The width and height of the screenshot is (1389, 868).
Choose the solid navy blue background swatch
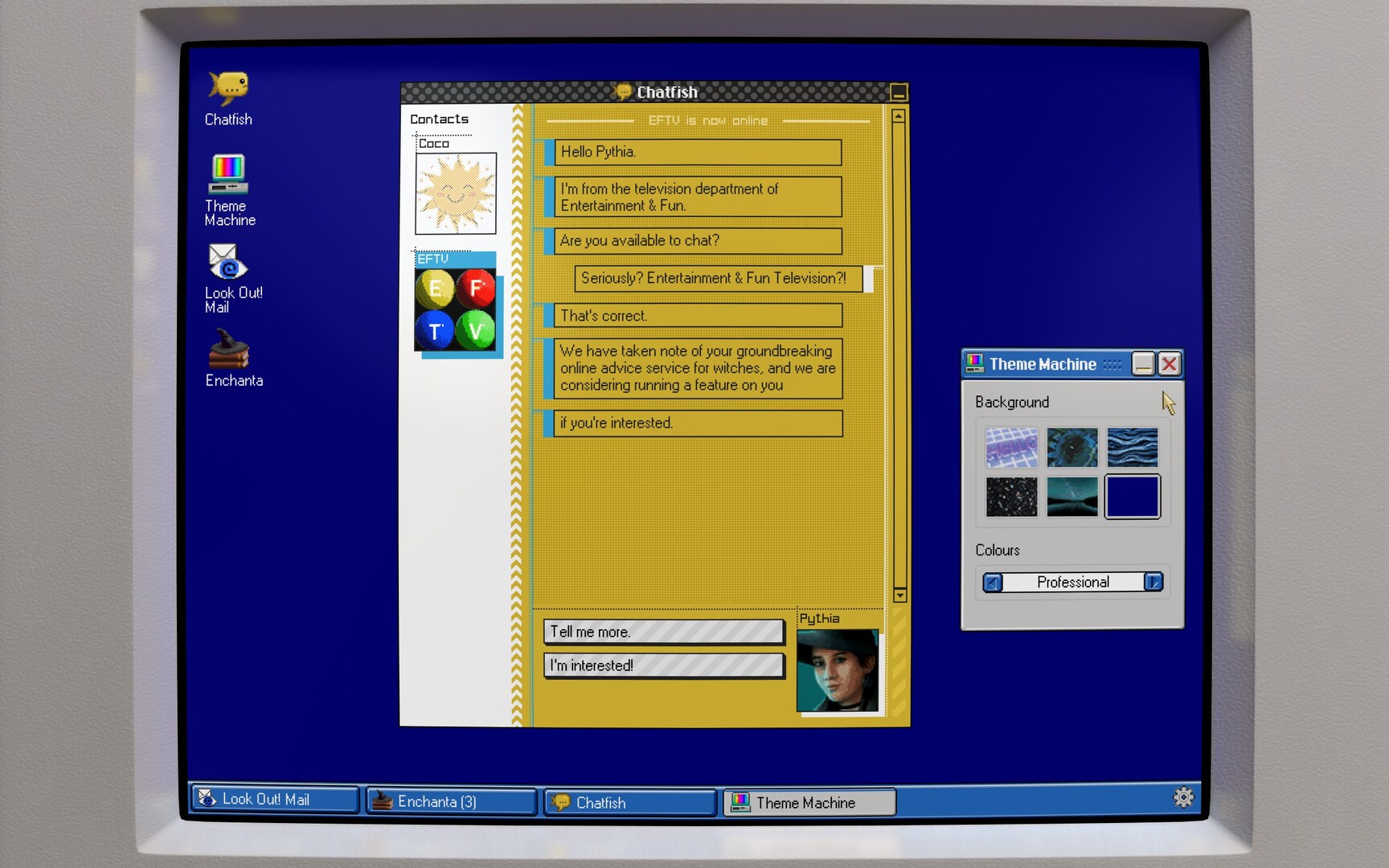pyautogui.click(x=1133, y=497)
